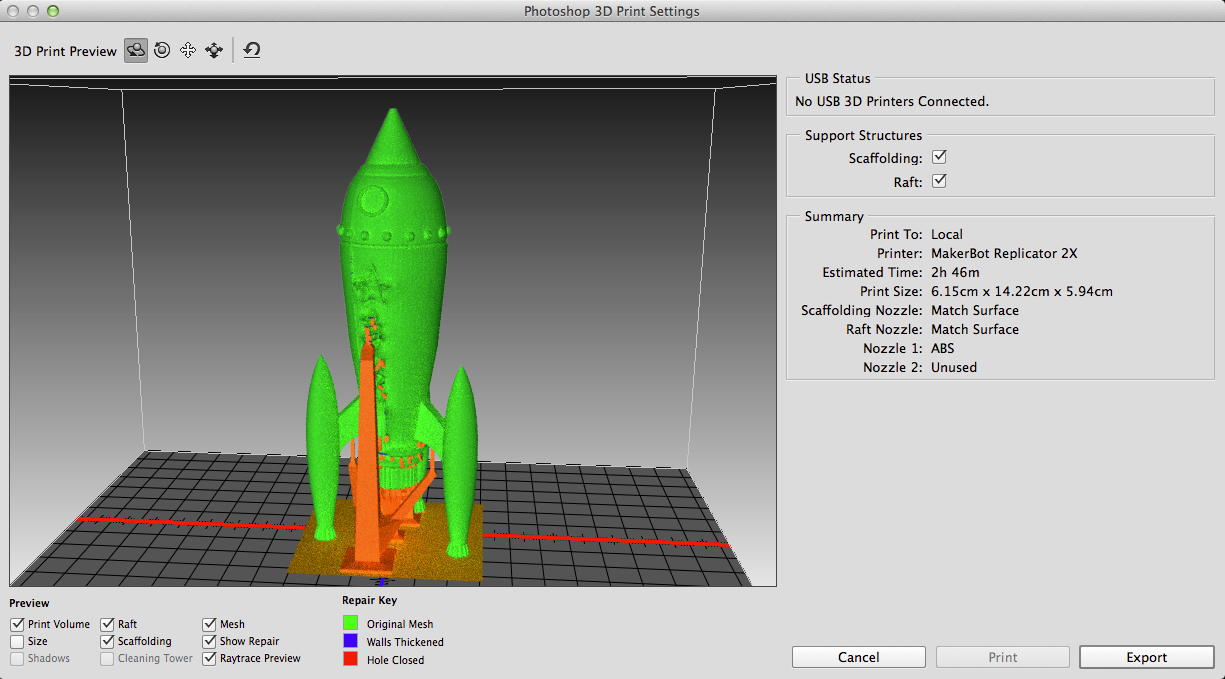This screenshot has width=1225, height=679.
Task: Click the reset camera view icon
Action: coord(252,50)
